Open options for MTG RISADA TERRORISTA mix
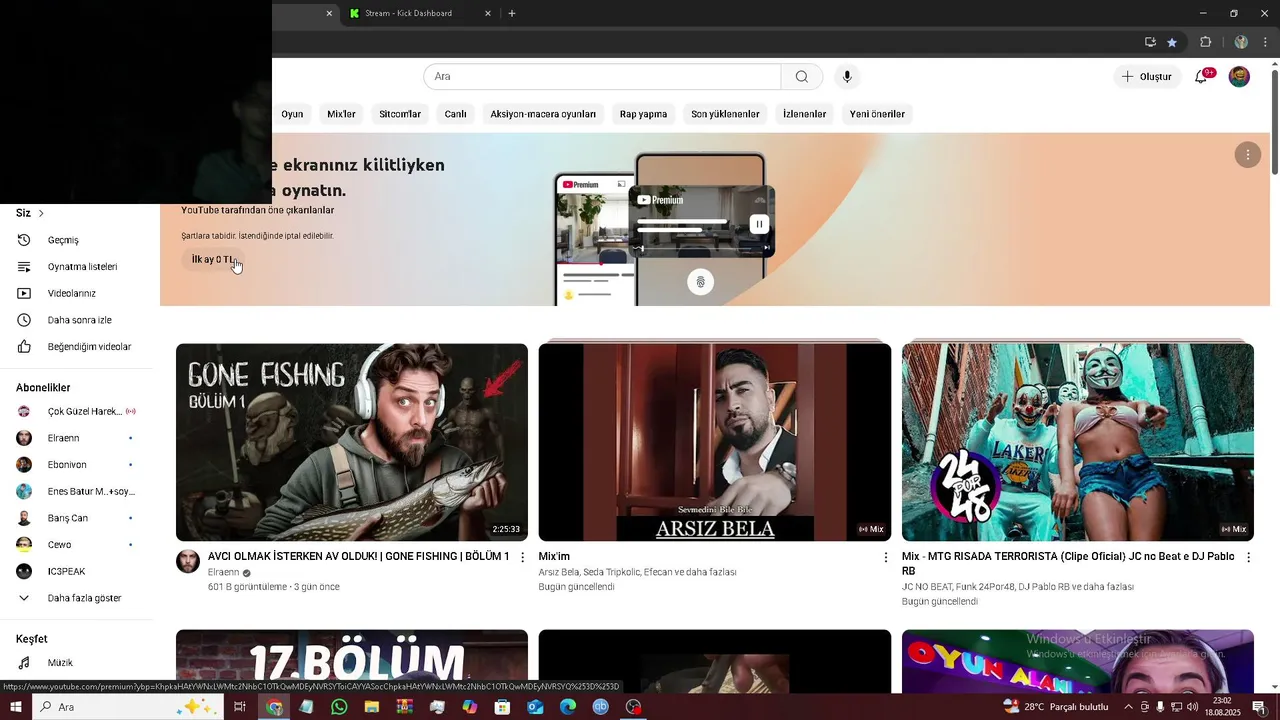This screenshot has width=1280, height=720. click(x=1248, y=557)
